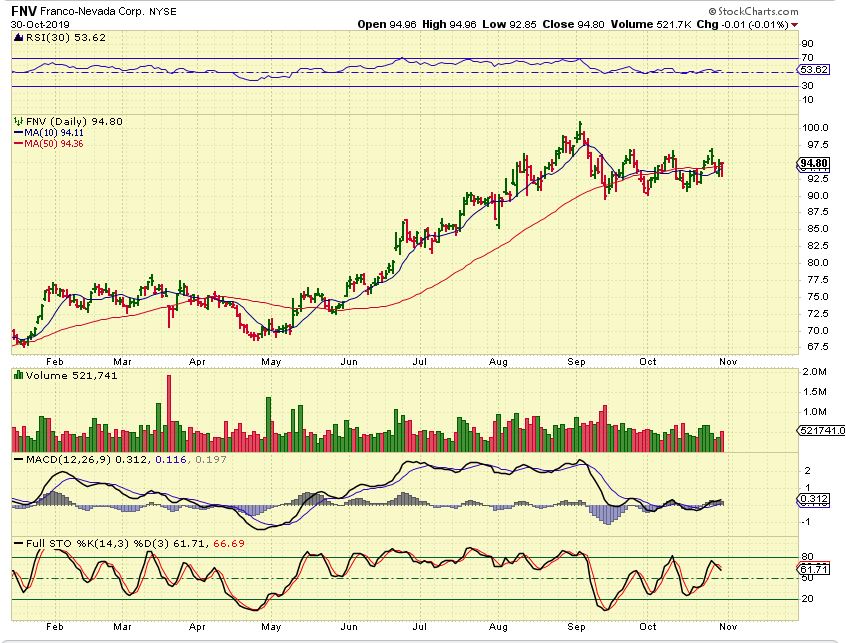
Task: Click the Volume 521,741 panel label
Action: pyautogui.click(x=71, y=375)
